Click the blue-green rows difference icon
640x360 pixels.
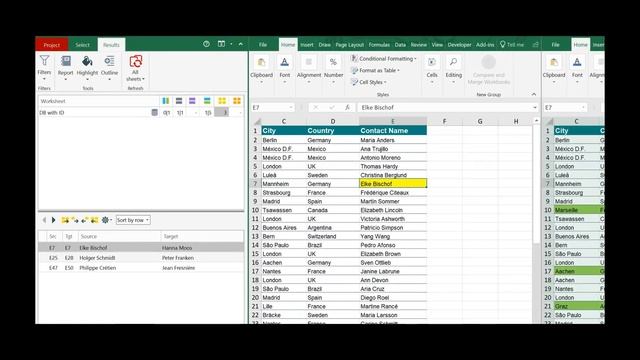pyautogui.click(x=207, y=101)
